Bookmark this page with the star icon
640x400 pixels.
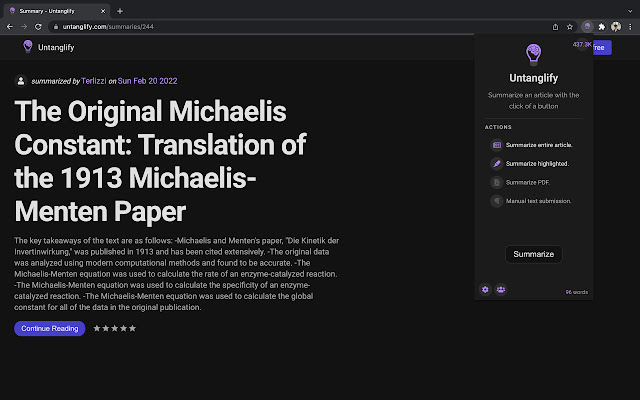(x=569, y=26)
